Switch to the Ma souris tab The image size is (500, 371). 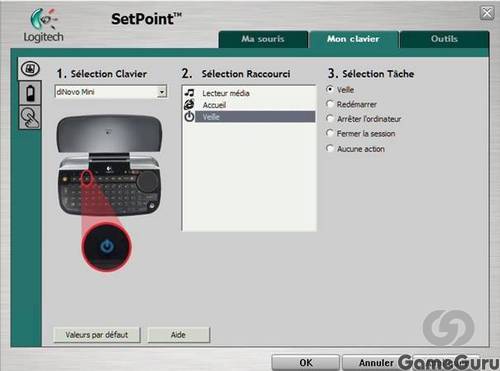tap(263, 39)
